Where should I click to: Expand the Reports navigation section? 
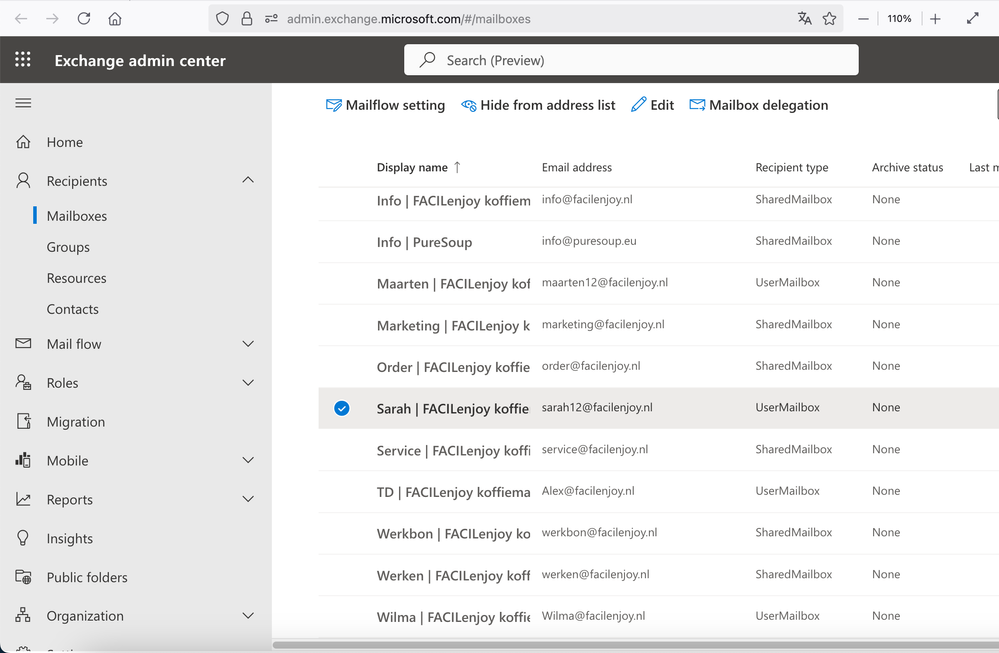coord(248,500)
